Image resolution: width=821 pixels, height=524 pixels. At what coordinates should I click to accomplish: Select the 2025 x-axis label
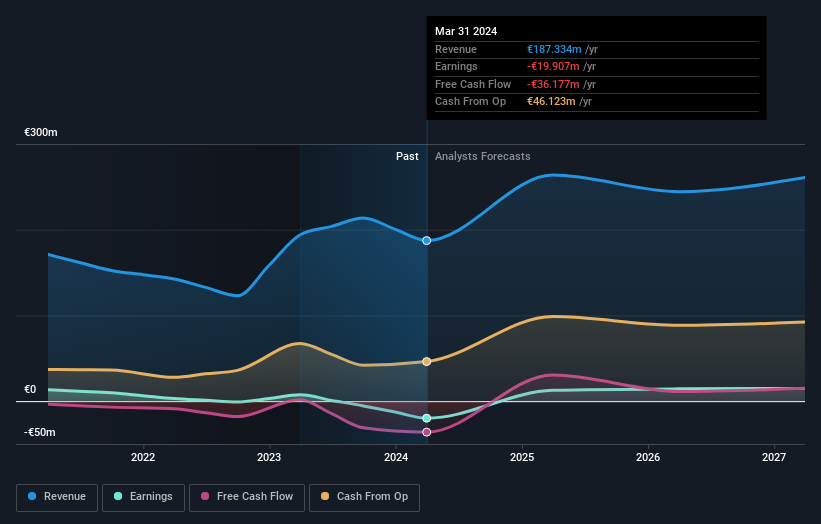(x=522, y=458)
